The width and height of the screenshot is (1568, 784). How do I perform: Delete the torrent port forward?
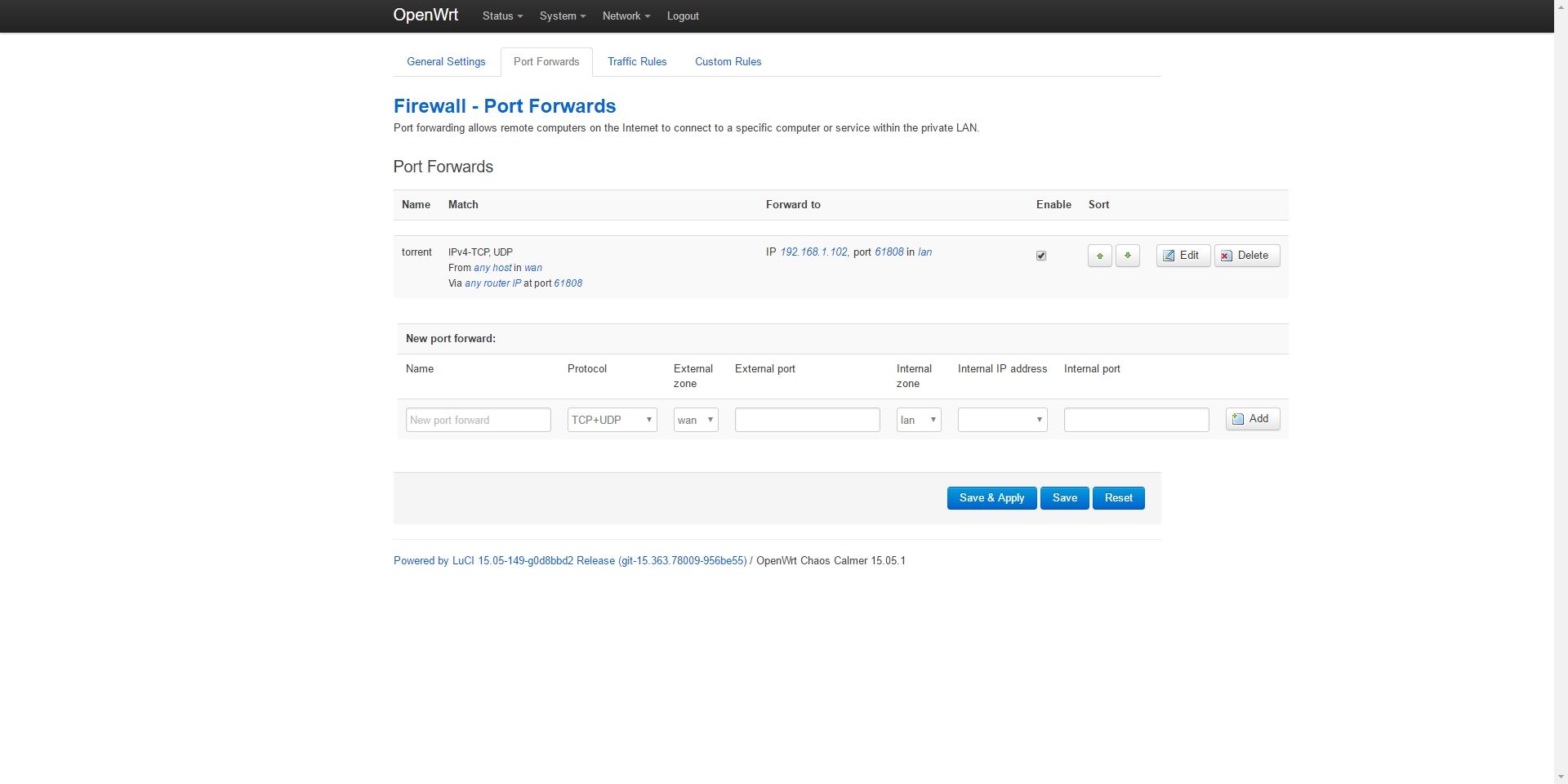point(1246,256)
